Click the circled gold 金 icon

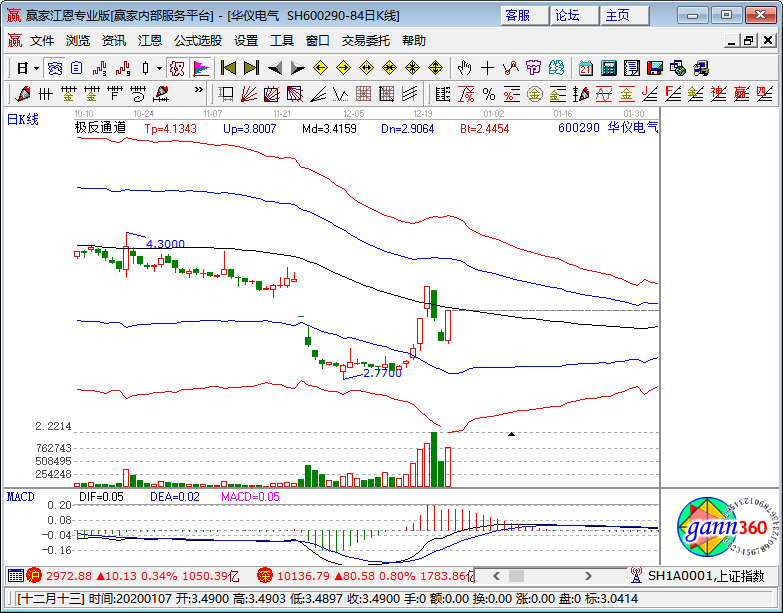[535, 93]
